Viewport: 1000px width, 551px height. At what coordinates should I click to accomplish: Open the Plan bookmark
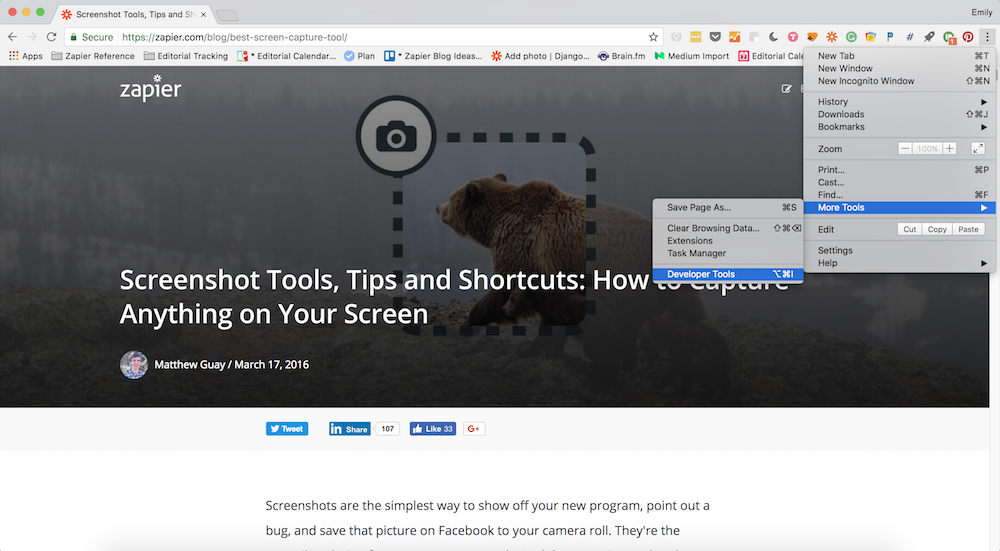(360, 56)
